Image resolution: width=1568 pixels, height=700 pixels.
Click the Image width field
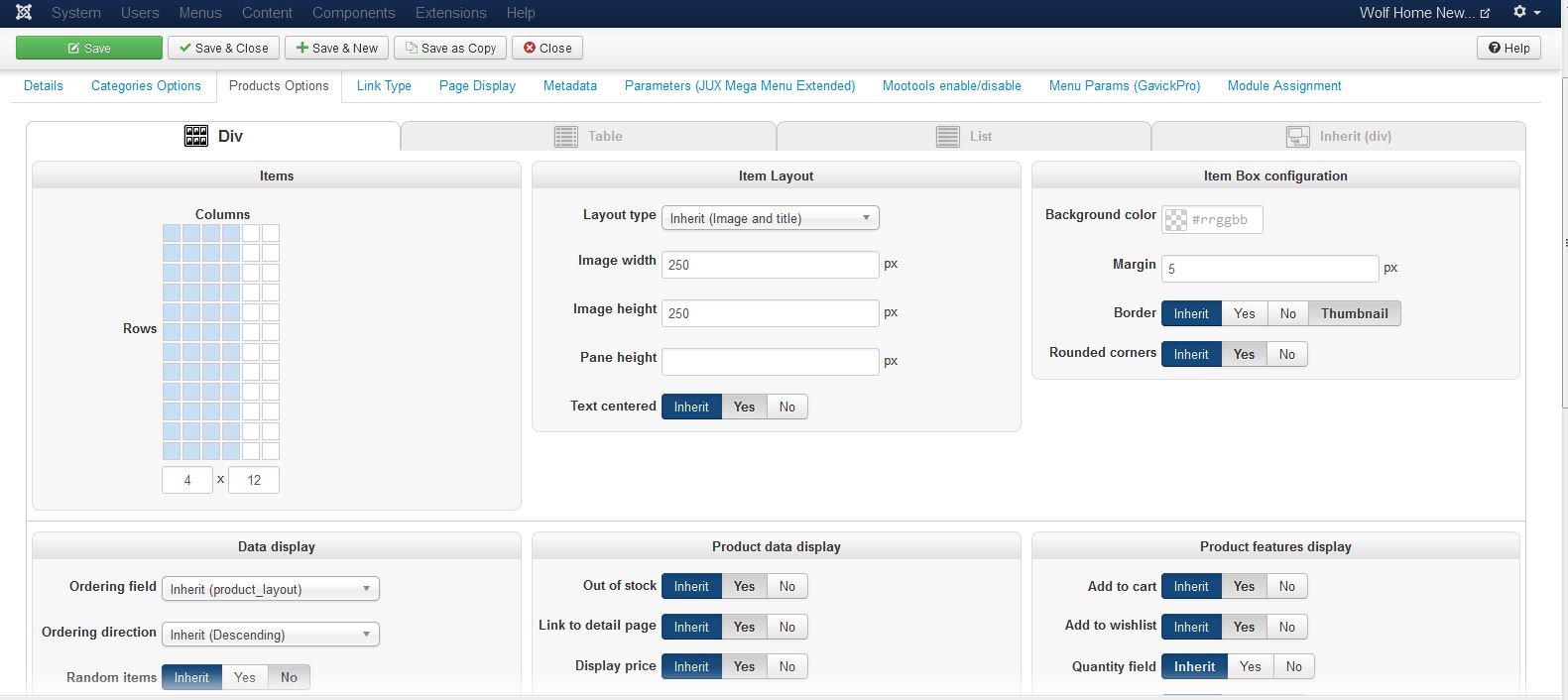pyautogui.click(x=771, y=265)
